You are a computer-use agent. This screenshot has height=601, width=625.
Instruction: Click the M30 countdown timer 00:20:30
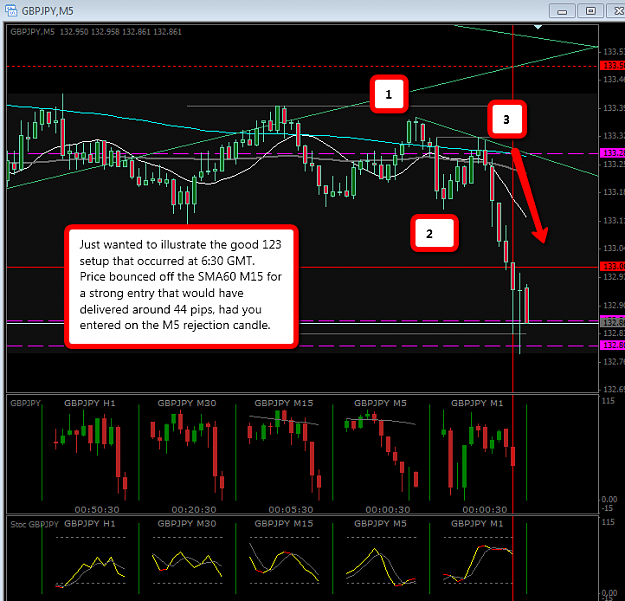pos(194,509)
